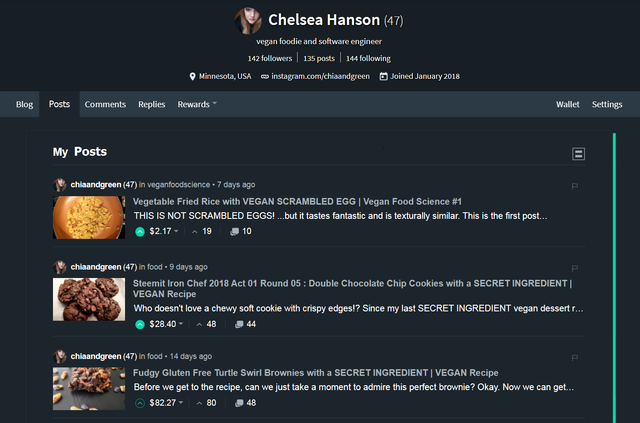View the 142 followers list
Viewport: 640px width, 423px height.
(x=270, y=58)
